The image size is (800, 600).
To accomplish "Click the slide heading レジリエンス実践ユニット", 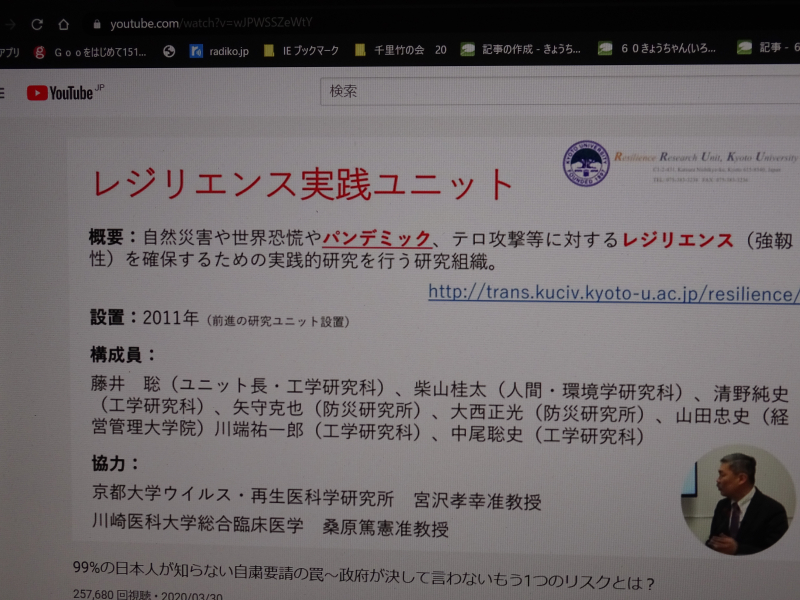I will coord(303,184).
